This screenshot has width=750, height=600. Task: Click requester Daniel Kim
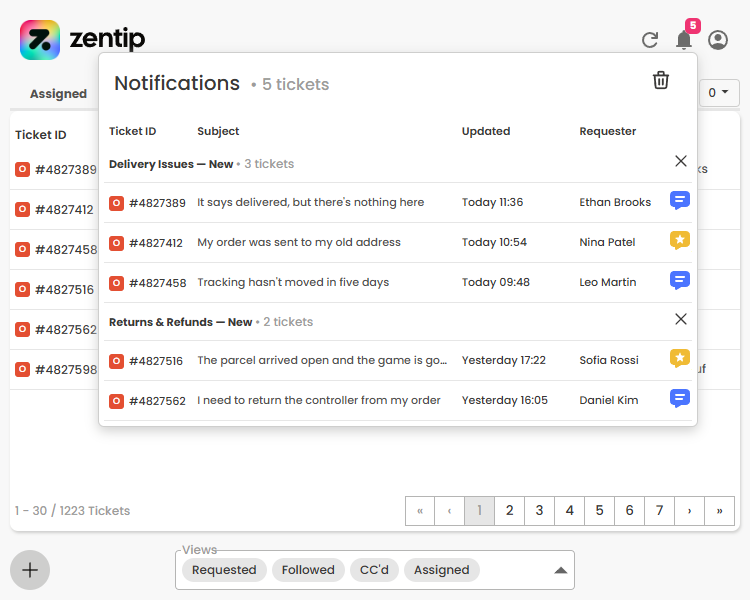(x=608, y=400)
